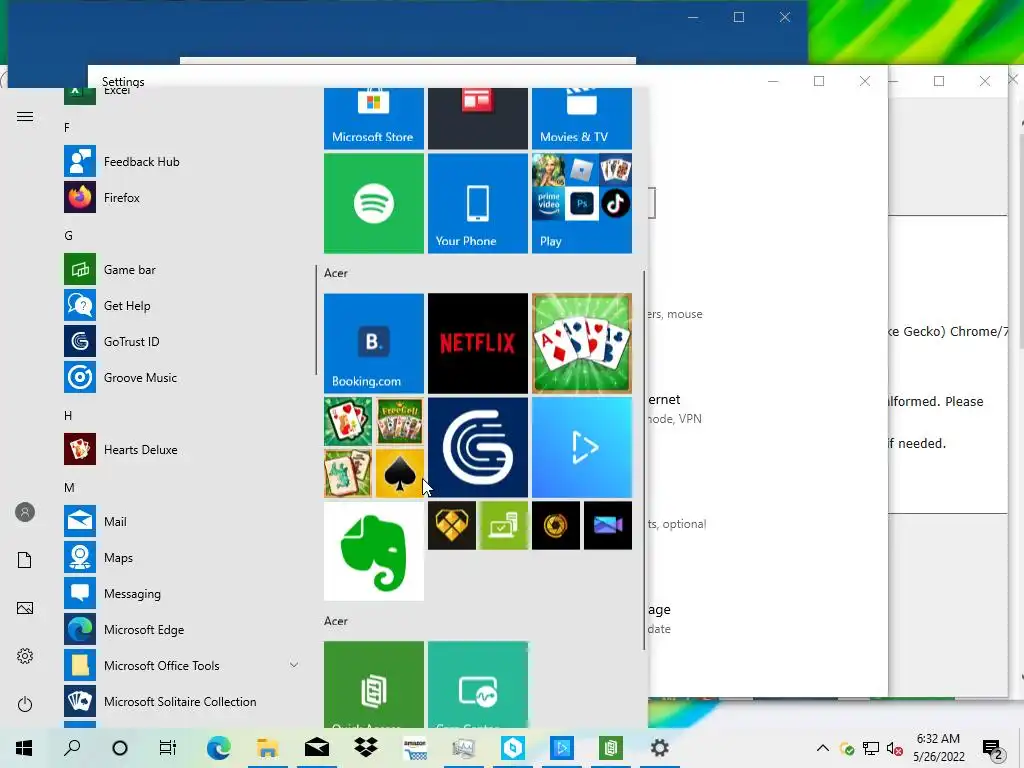Open the teal Care Center tile

click(477, 684)
